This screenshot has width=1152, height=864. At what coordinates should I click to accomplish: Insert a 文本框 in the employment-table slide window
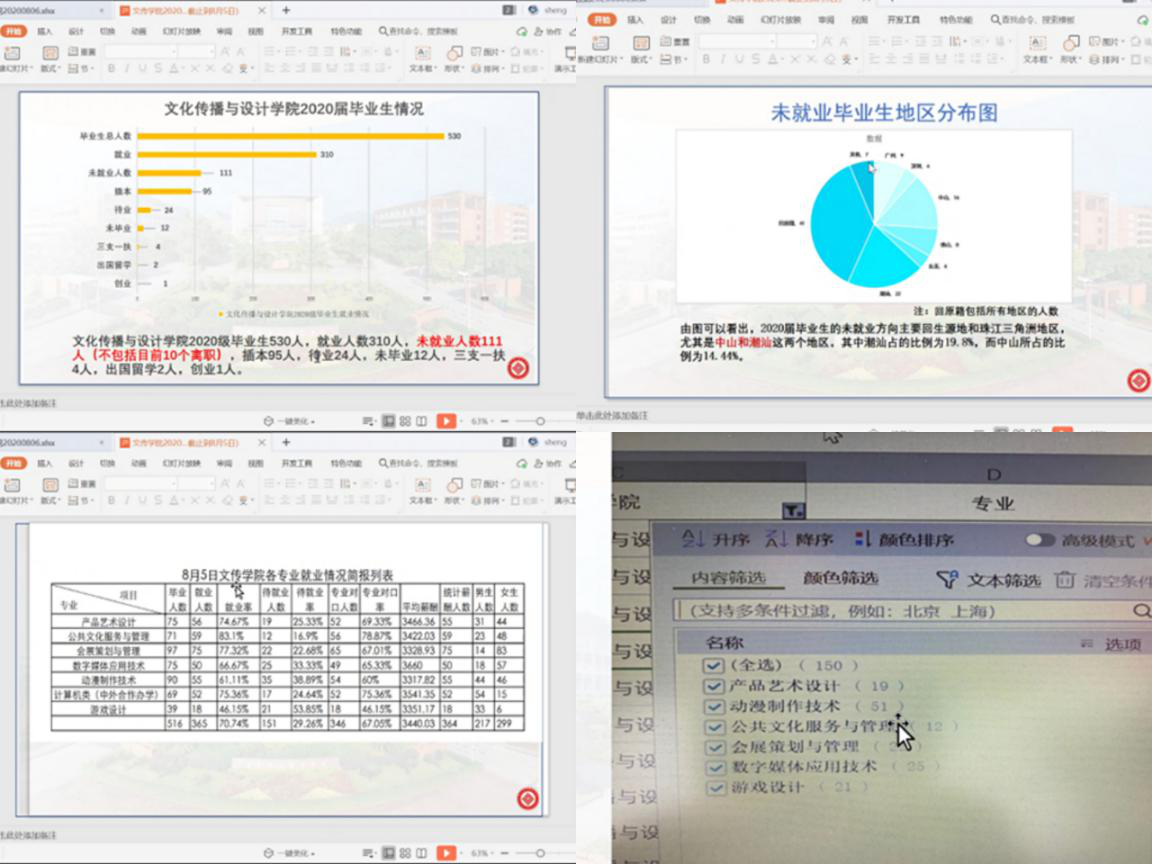point(422,491)
